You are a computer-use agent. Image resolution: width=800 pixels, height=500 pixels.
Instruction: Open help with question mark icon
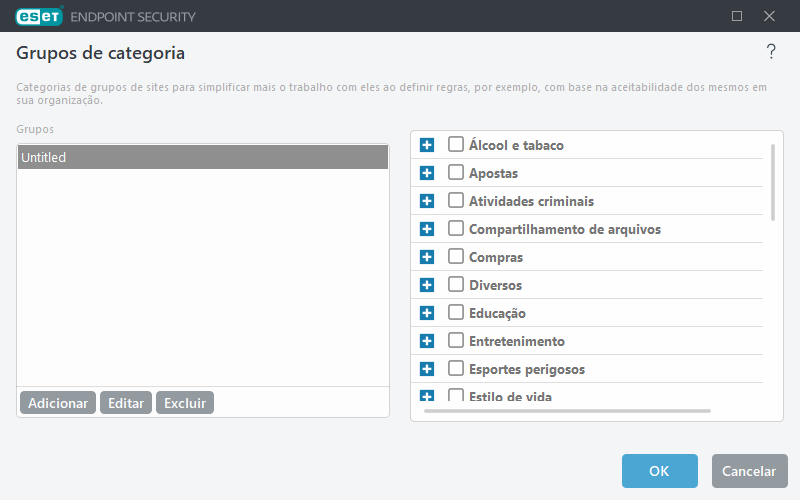click(771, 52)
